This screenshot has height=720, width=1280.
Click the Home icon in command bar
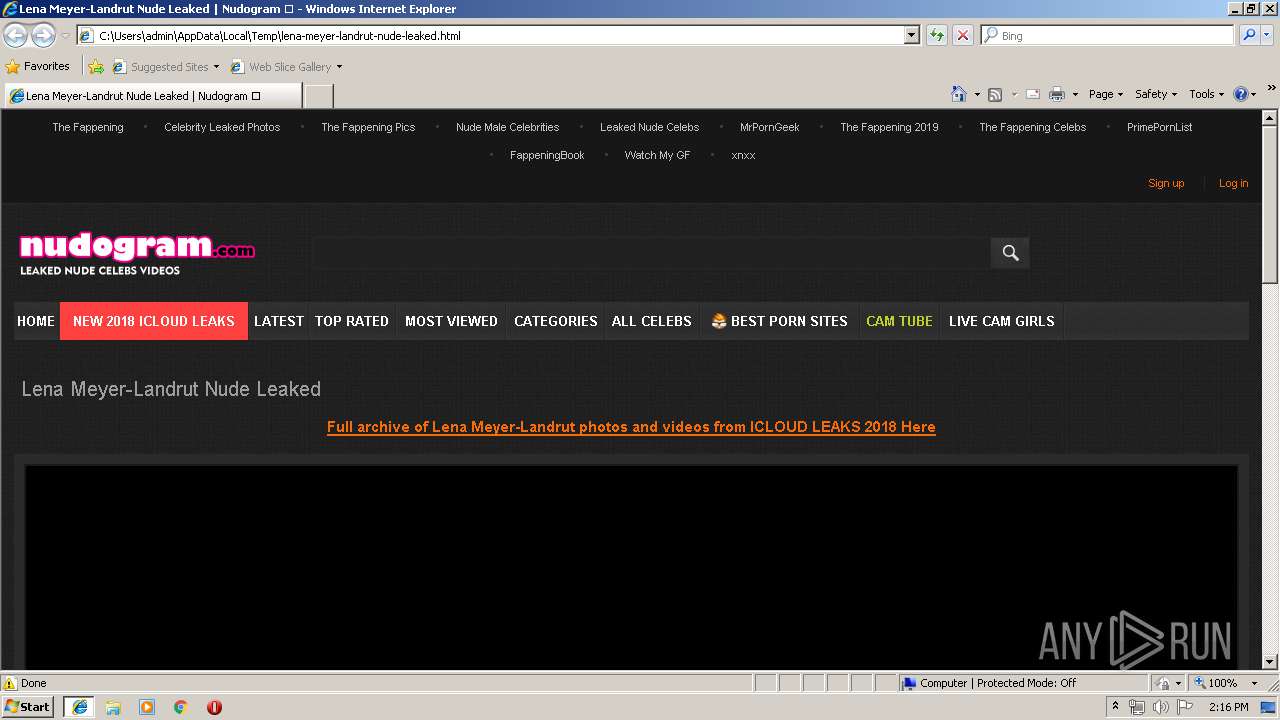(959, 94)
